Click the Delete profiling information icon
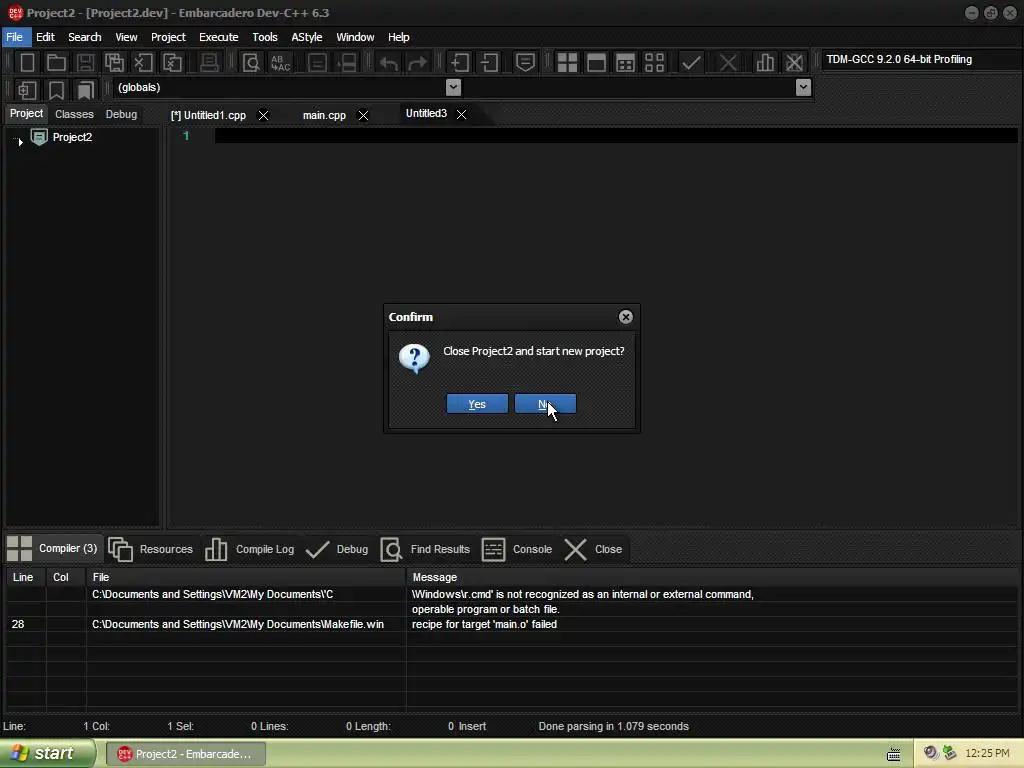Screen dimensions: 1024x768 [x=794, y=63]
